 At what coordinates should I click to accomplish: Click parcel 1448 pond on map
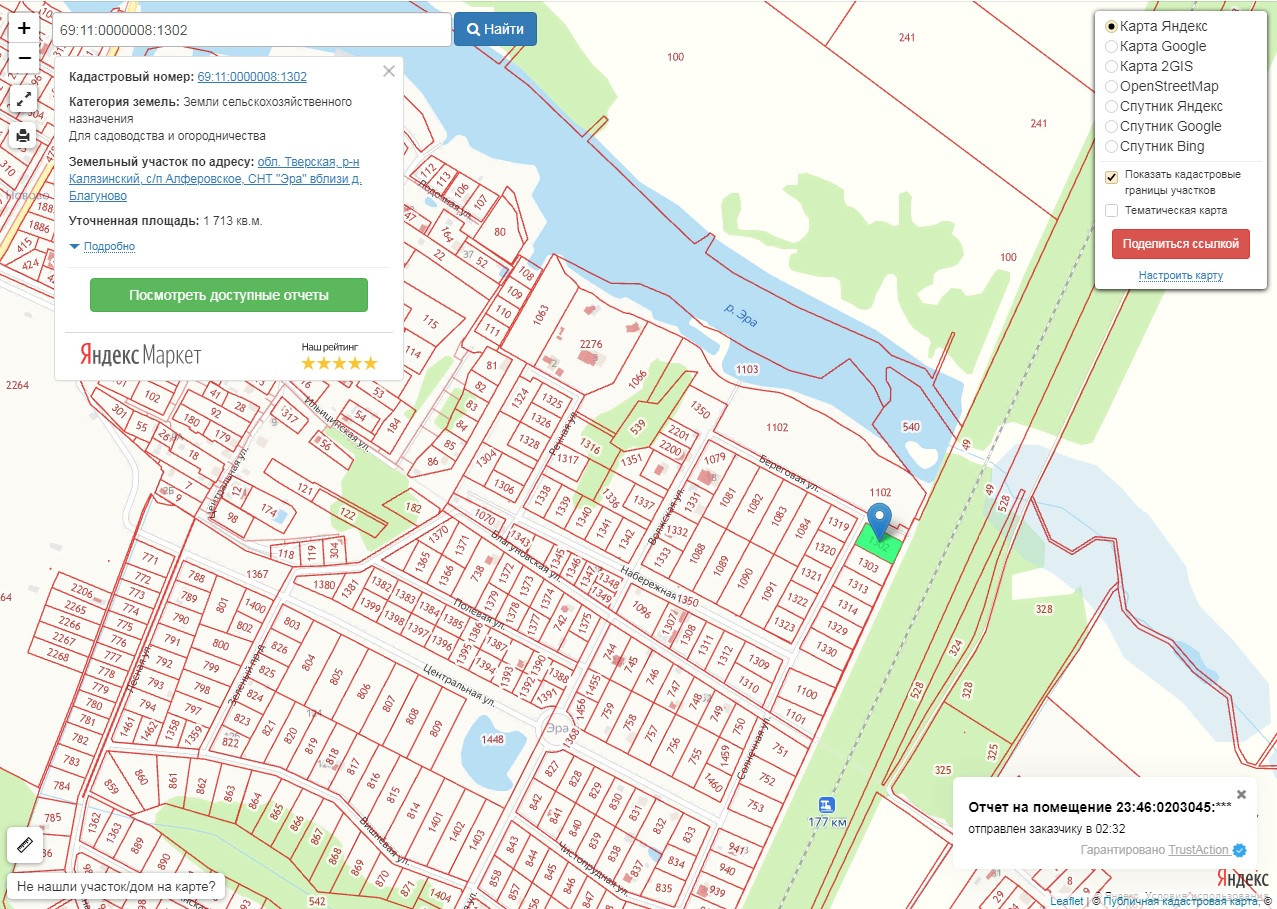point(492,740)
